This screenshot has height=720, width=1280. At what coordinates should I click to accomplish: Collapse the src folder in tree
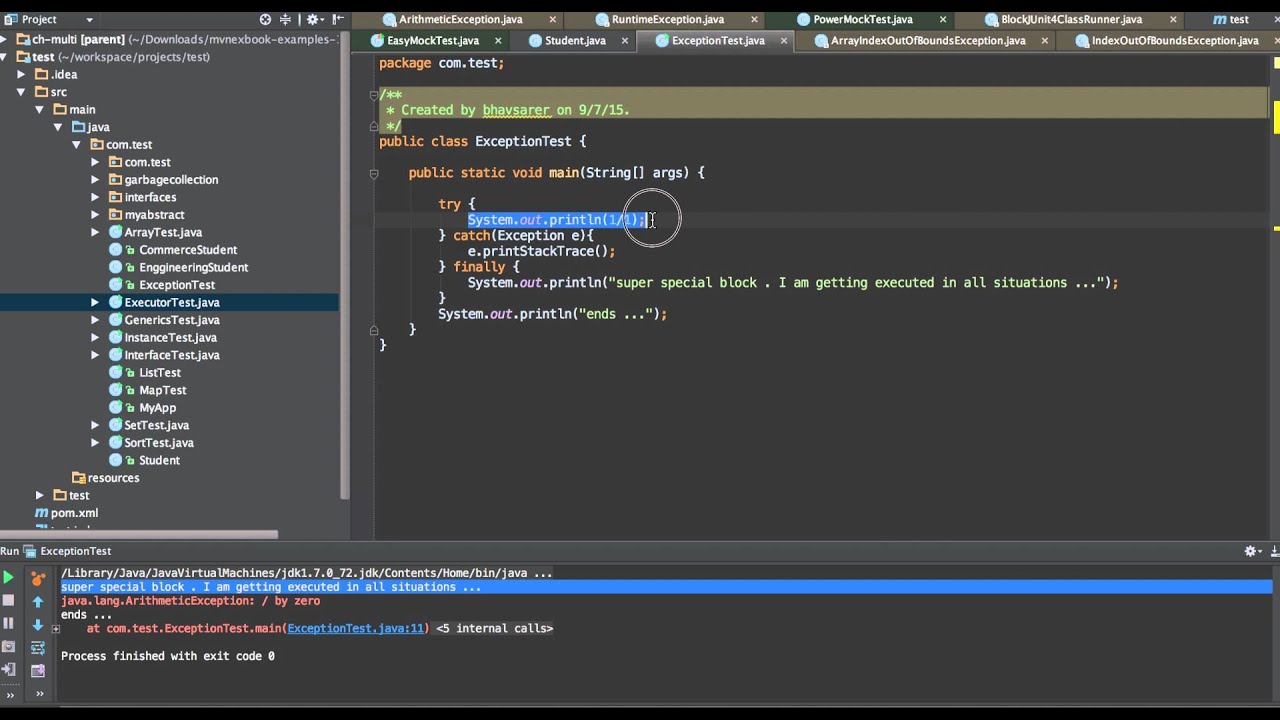tap(20, 92)
